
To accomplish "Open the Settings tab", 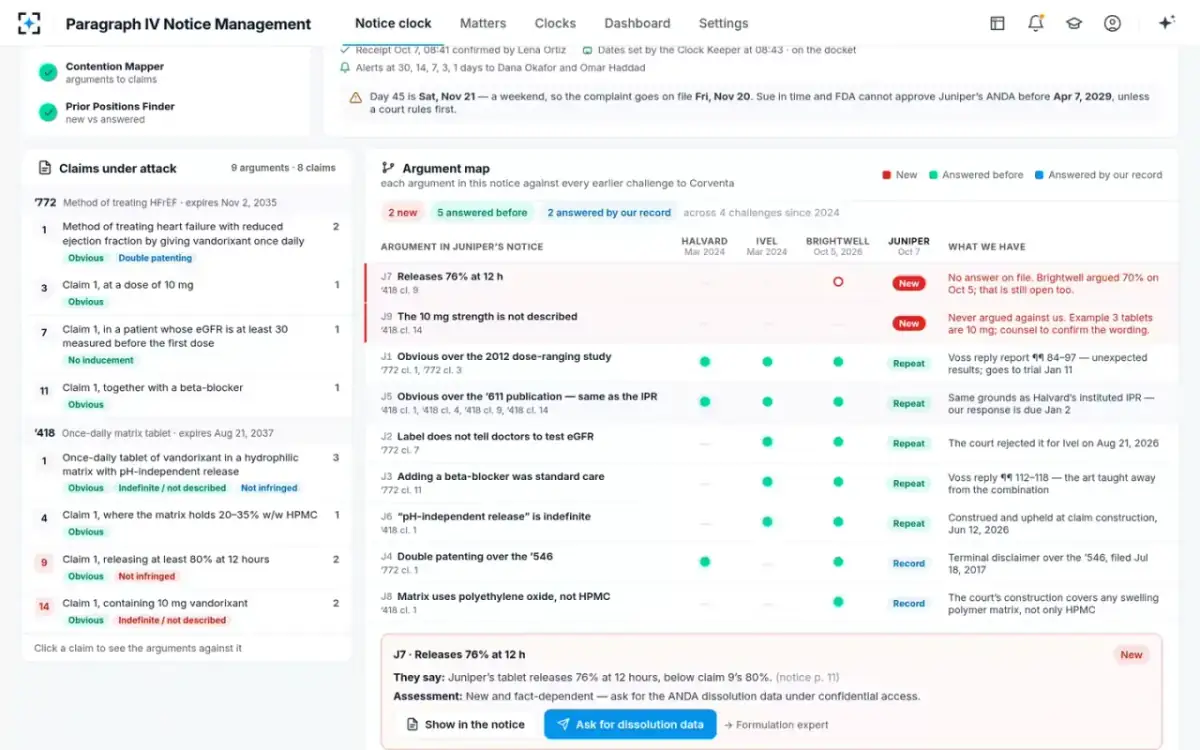I will 723,23.
